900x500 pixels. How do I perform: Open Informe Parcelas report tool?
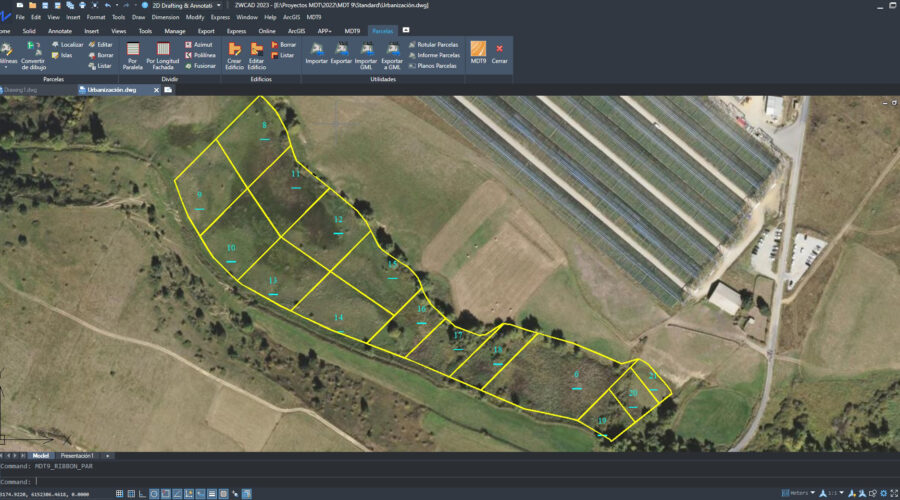(x=434, y=55)
